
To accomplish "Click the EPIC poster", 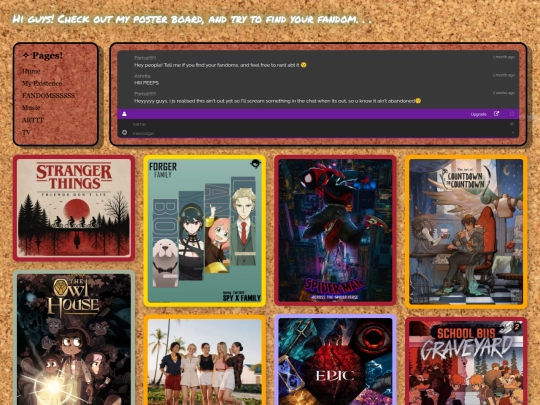I will tap(335, 360).
